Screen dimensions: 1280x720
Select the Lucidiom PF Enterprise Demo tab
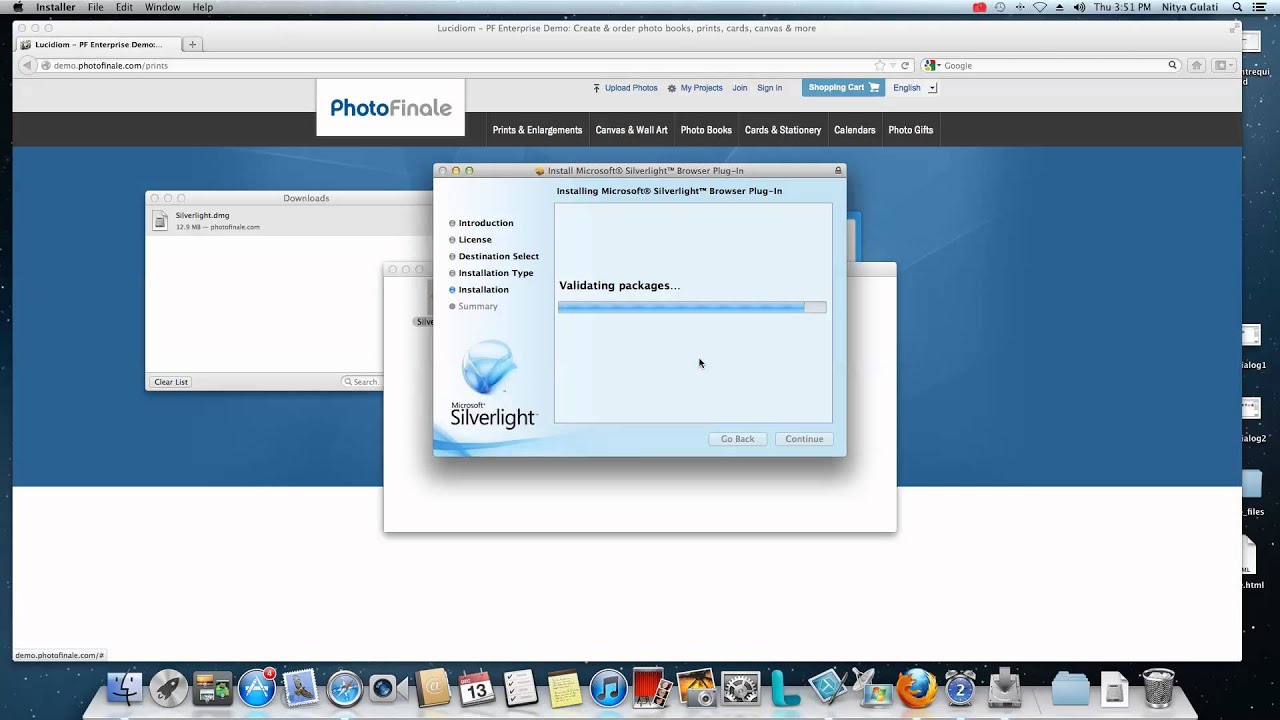pyautogui.click(x=98, y=44)
